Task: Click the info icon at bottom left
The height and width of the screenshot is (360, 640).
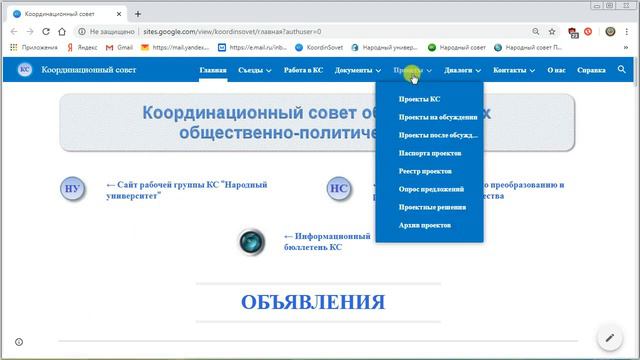Action: click(19, 342)
